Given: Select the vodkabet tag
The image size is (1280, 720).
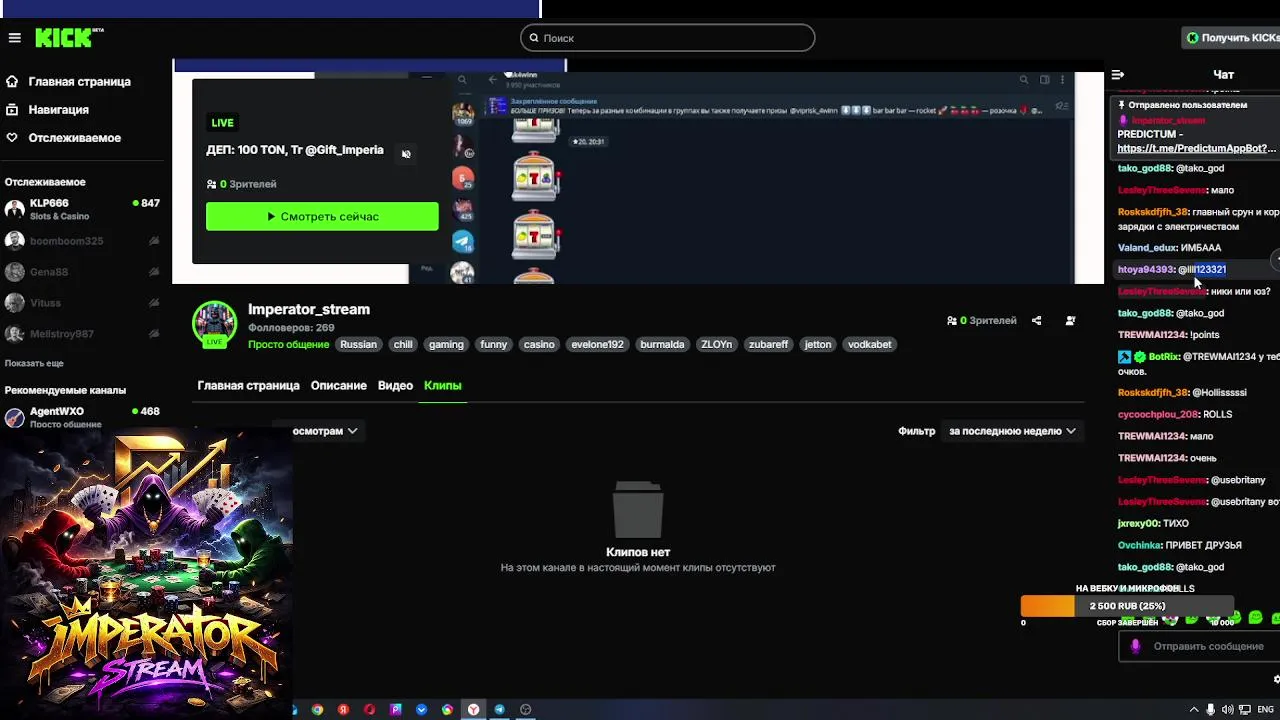Looking at the screenshot, I should point(869,344).
